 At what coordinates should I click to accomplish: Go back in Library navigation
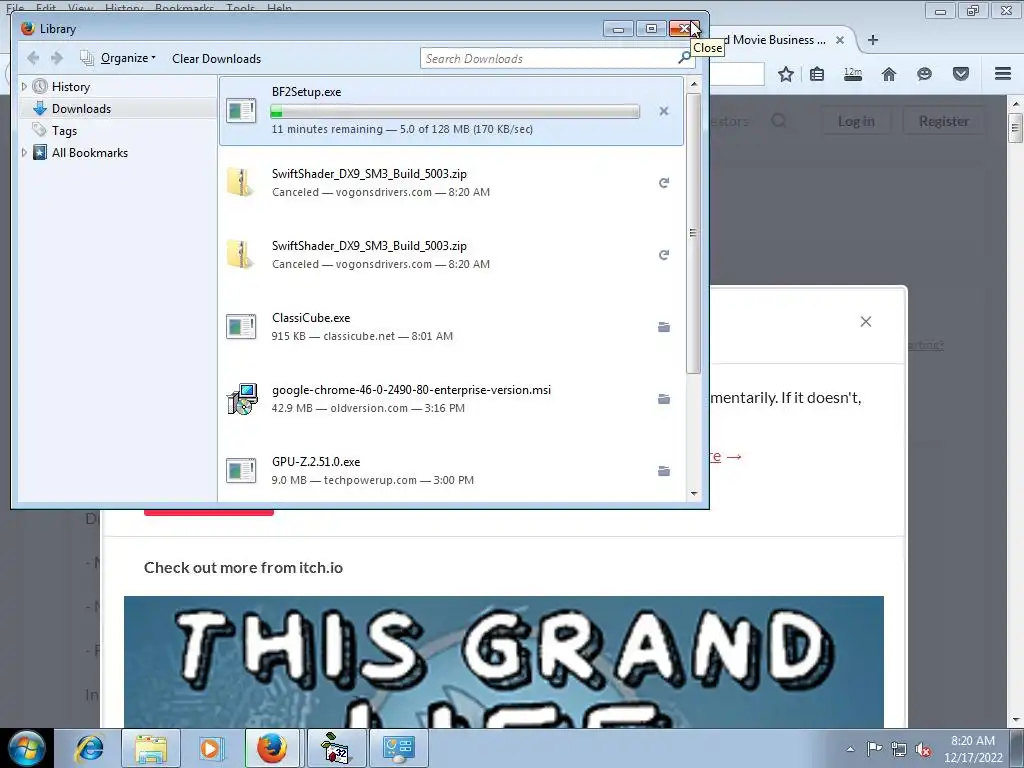pos(33,58)
